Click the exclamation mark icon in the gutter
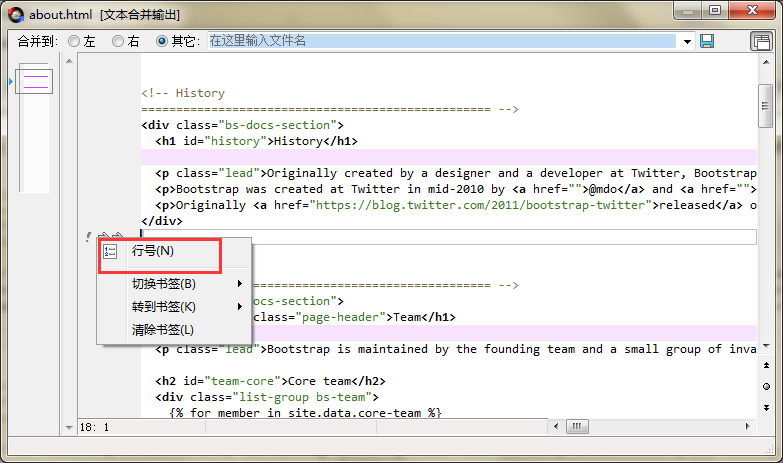783x463 pixels. point(88,236)
